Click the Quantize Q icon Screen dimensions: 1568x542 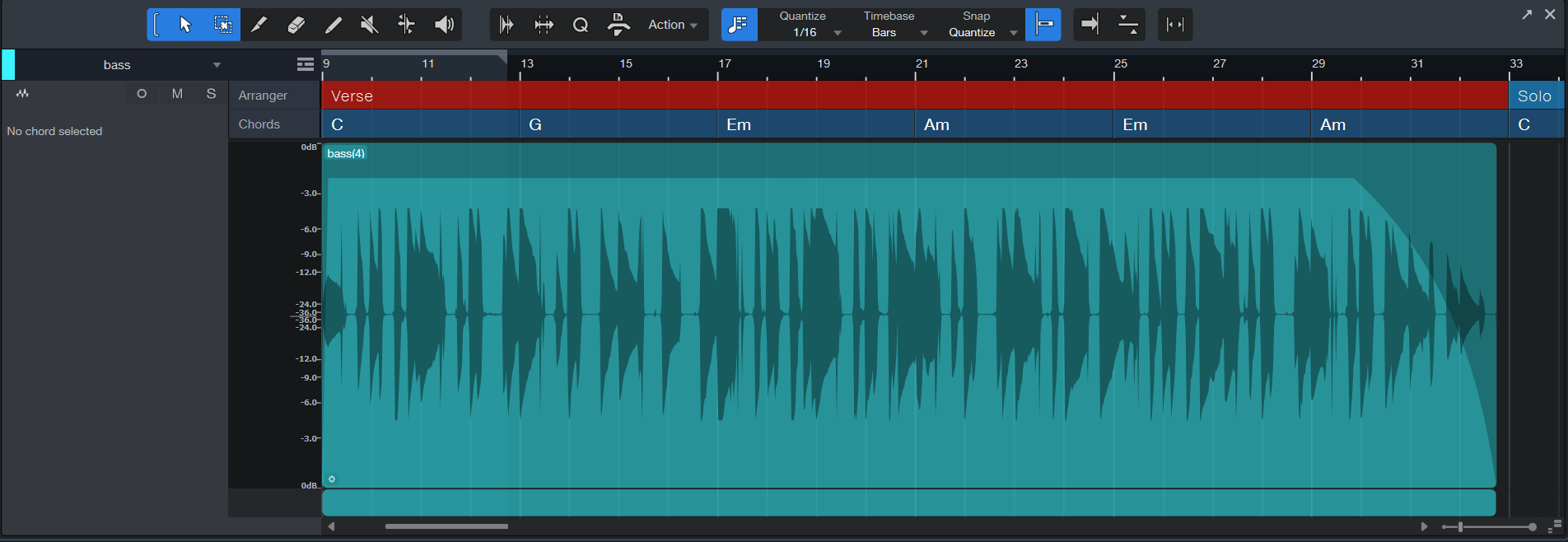(x=581, y=25)
